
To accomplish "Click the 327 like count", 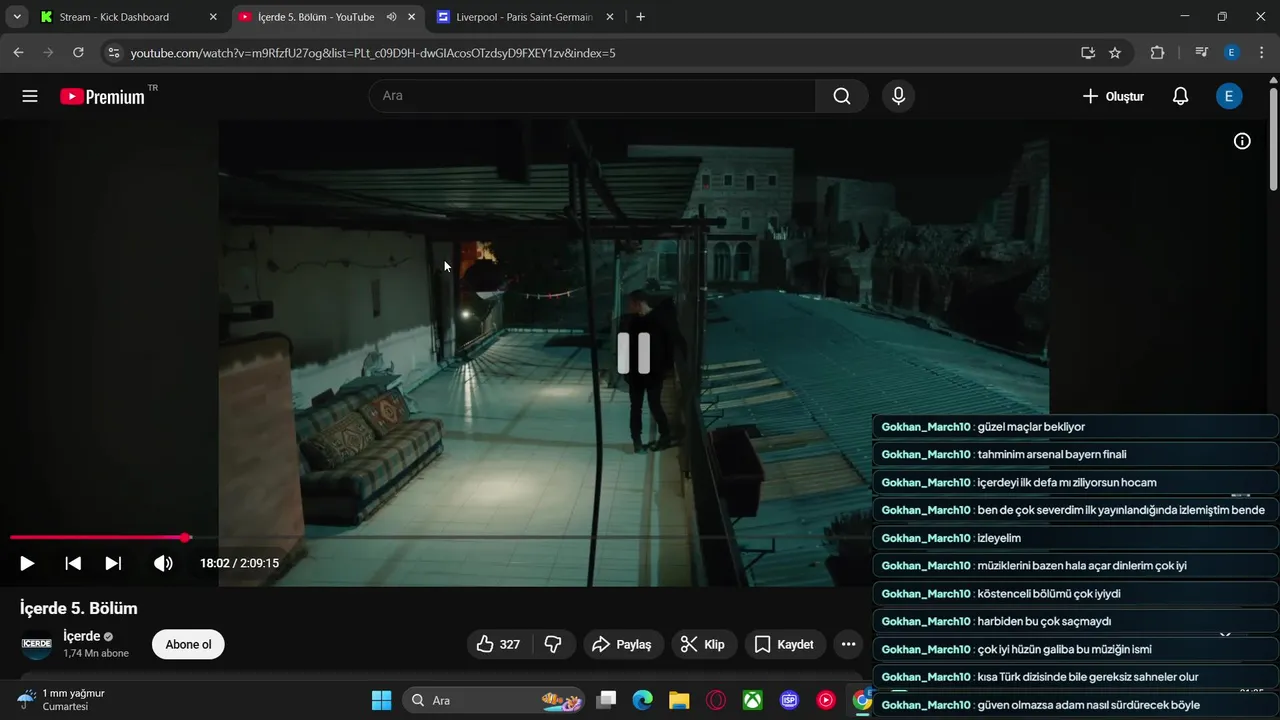I will pos(510,644).
